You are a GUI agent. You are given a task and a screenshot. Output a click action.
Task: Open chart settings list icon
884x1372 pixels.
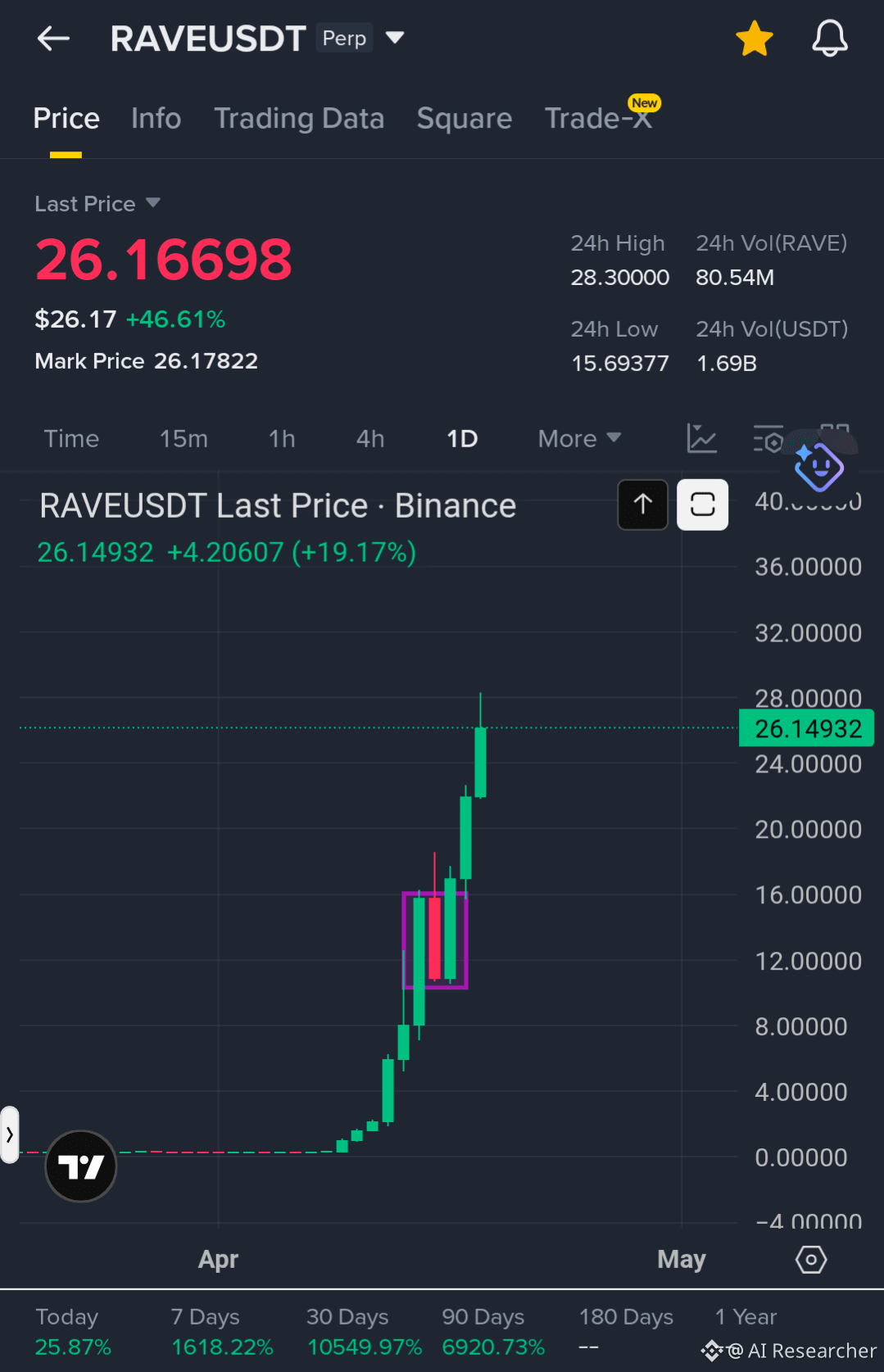coord(768,439)
